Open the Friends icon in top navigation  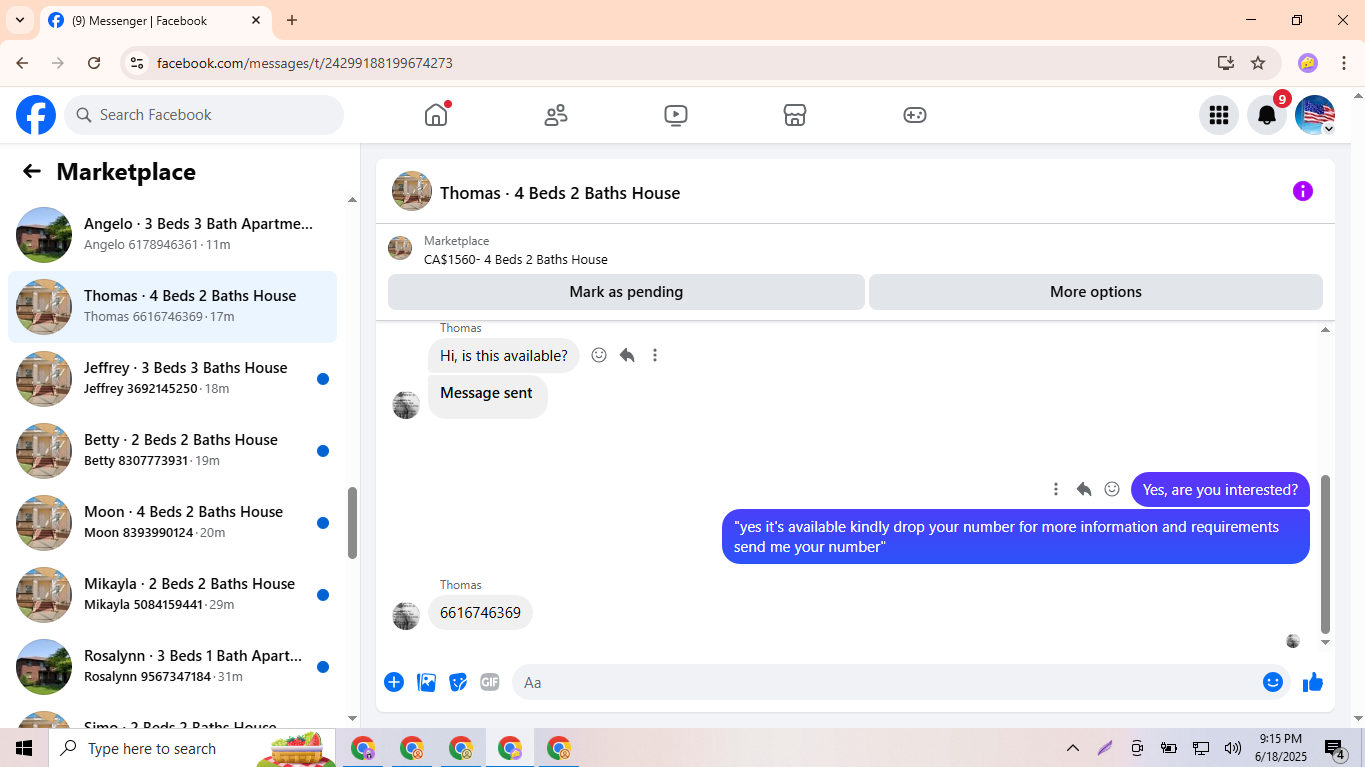[x=556, y=115]
